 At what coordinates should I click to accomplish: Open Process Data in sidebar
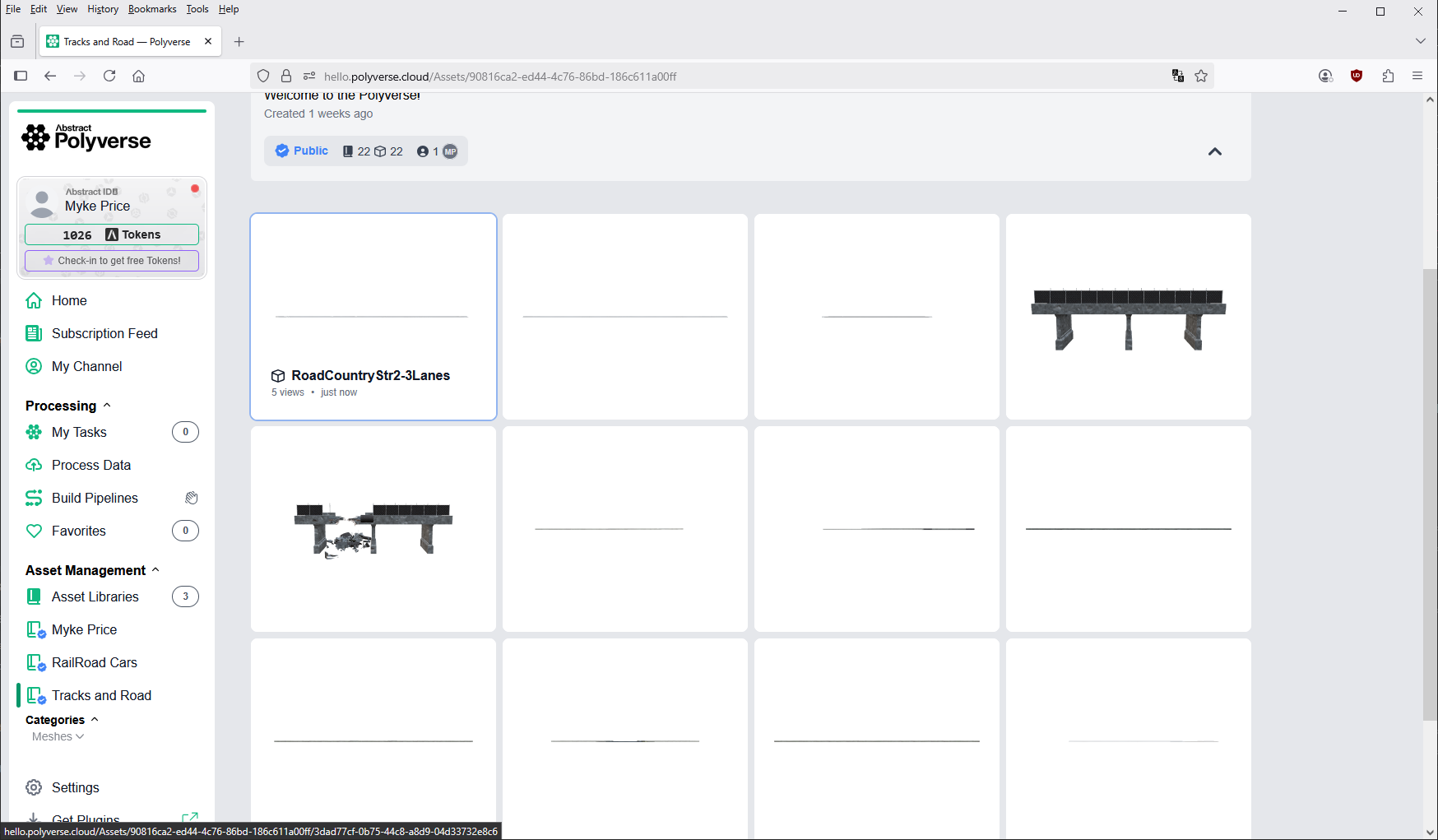(90, 465)
